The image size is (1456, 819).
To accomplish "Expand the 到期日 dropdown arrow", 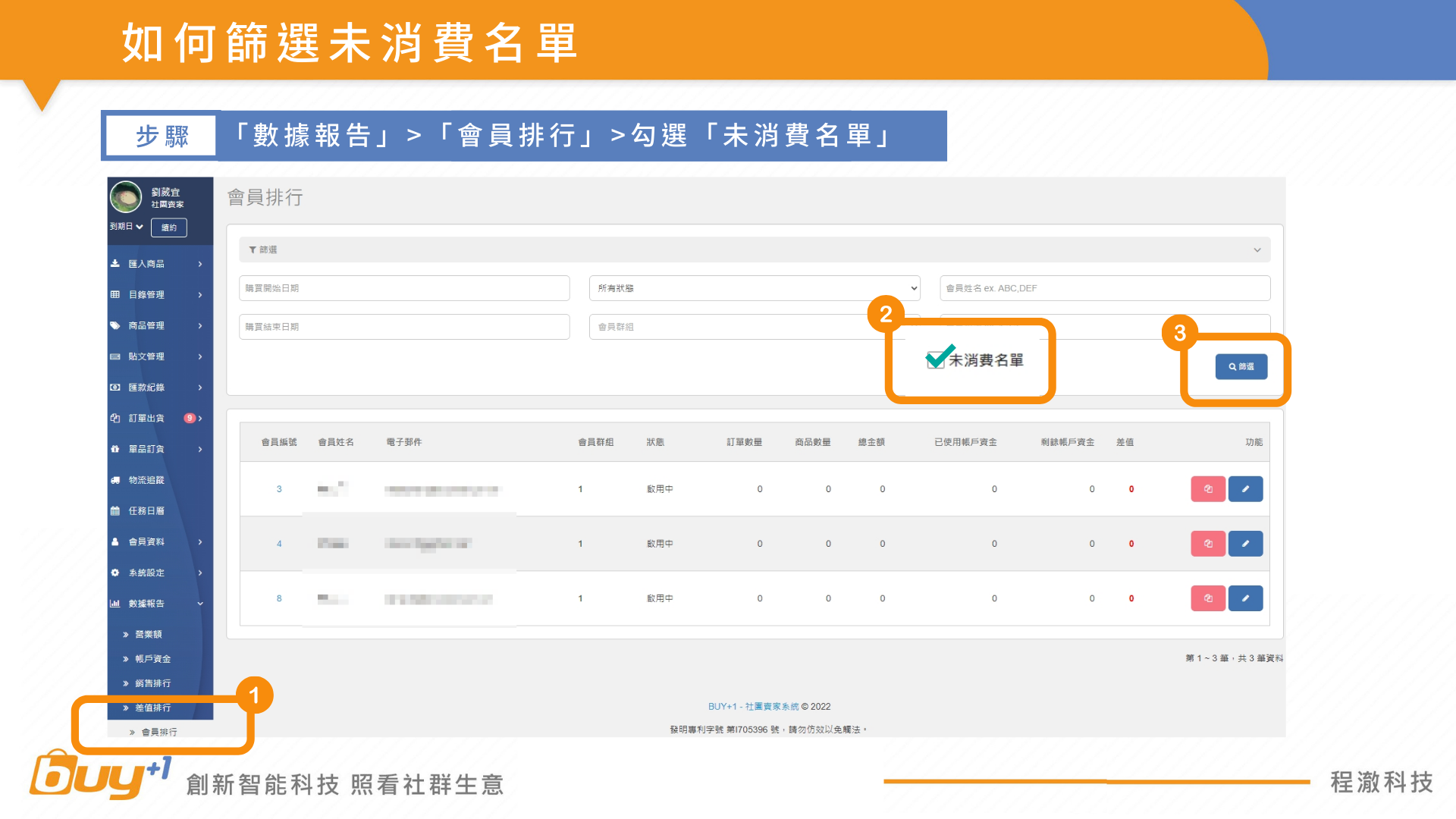I will pos(140,227).
